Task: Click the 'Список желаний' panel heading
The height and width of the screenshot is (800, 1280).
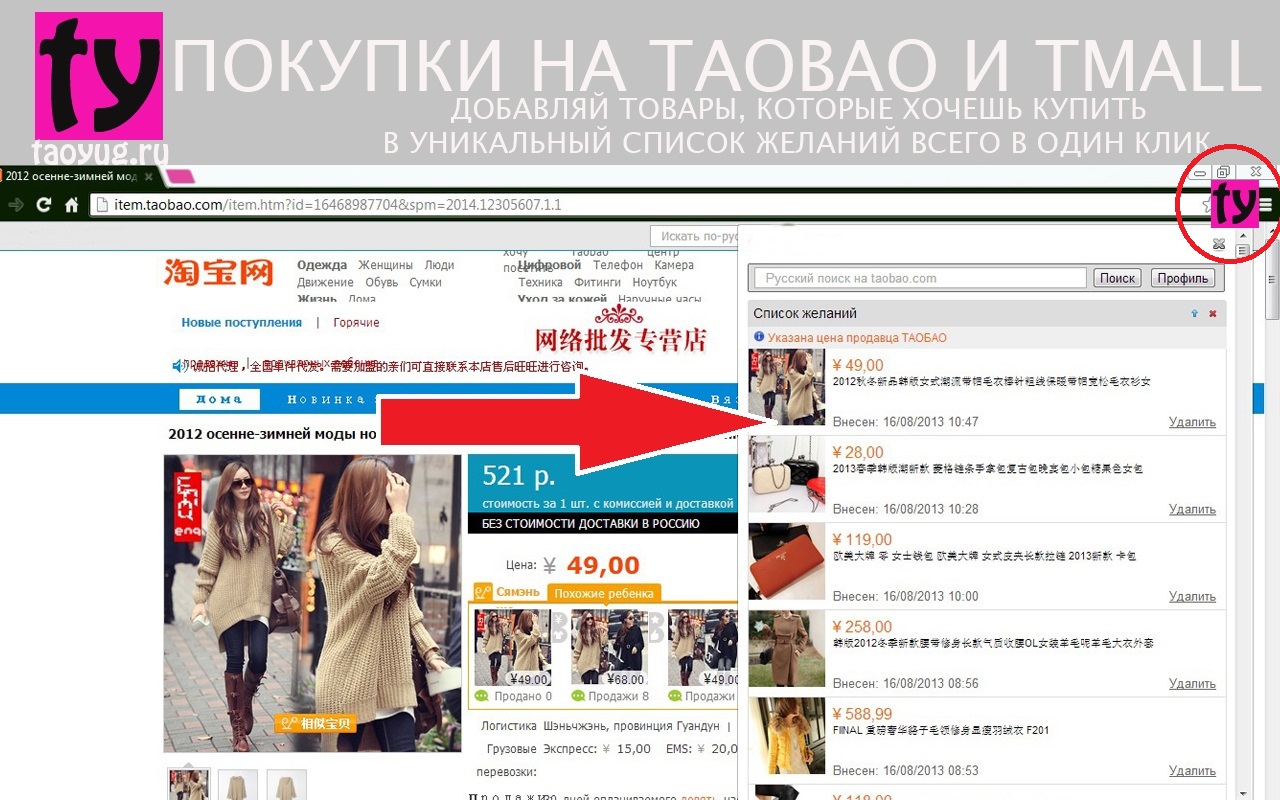Action: tap(805, 314)
